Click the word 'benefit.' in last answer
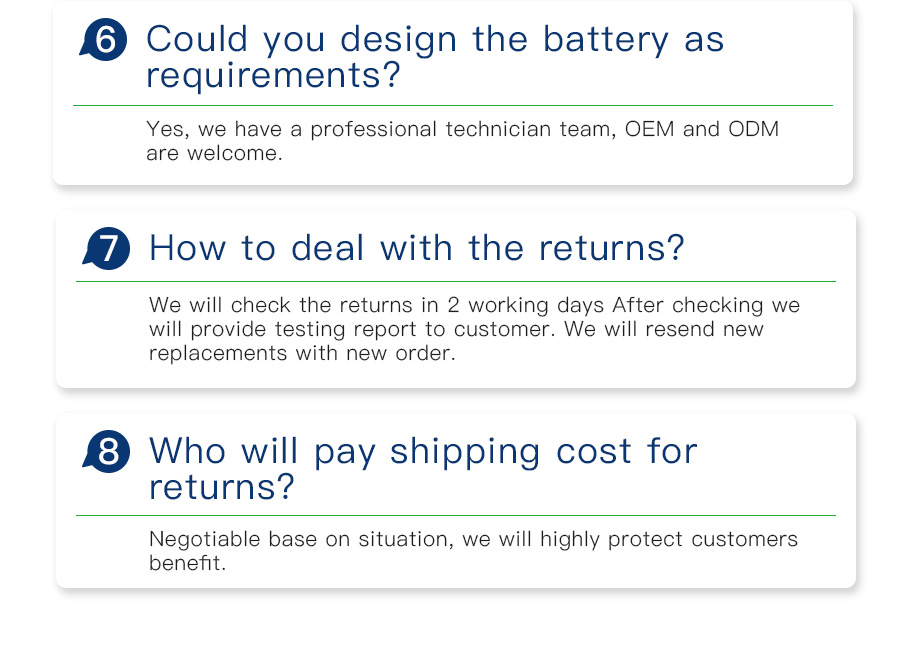This screenshot has height=669, width=900. (187, 563)
